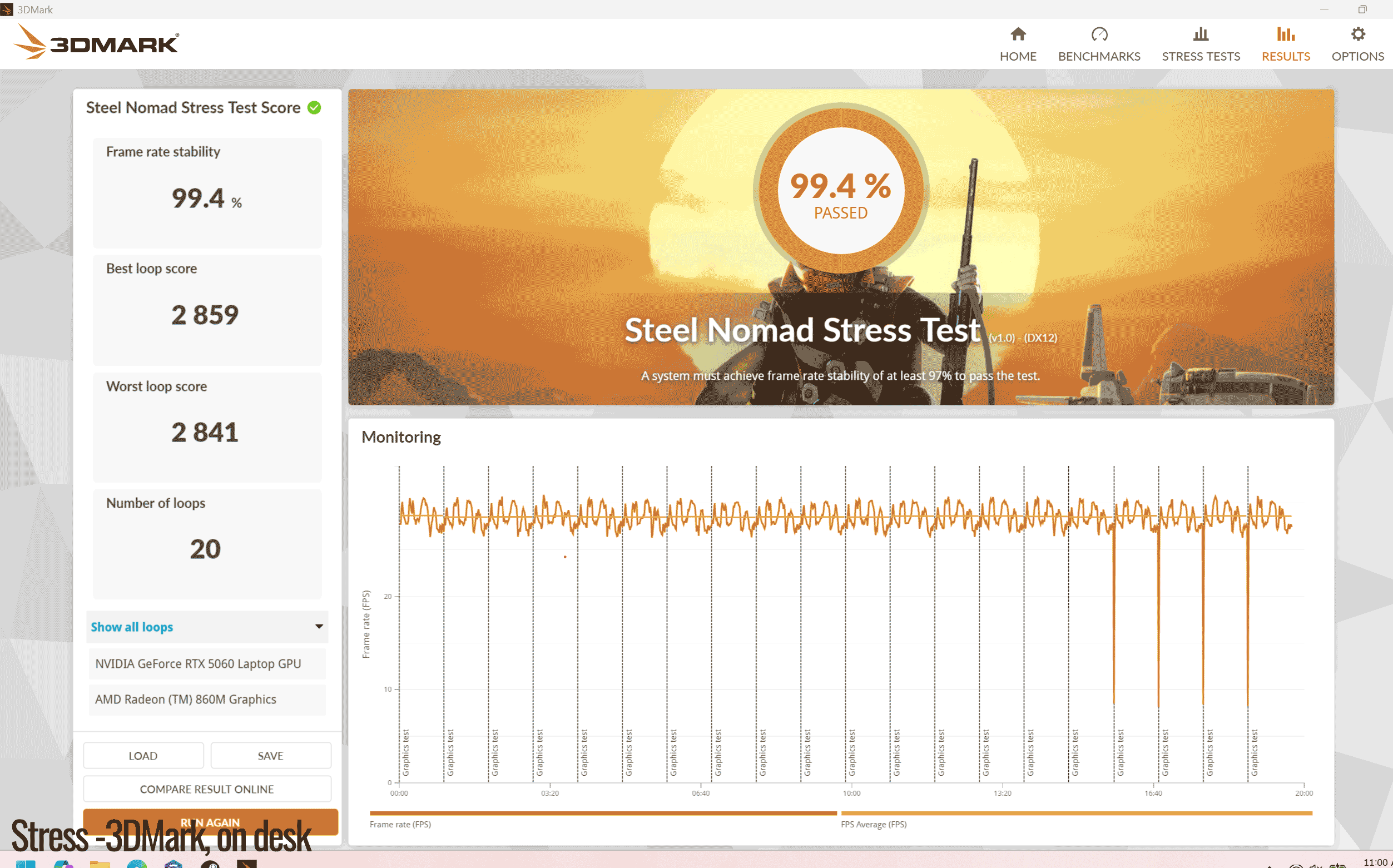Click the Frame rate (FPS) legend bar
This screenshot has height=868, width=1393.
coord(603,813)
